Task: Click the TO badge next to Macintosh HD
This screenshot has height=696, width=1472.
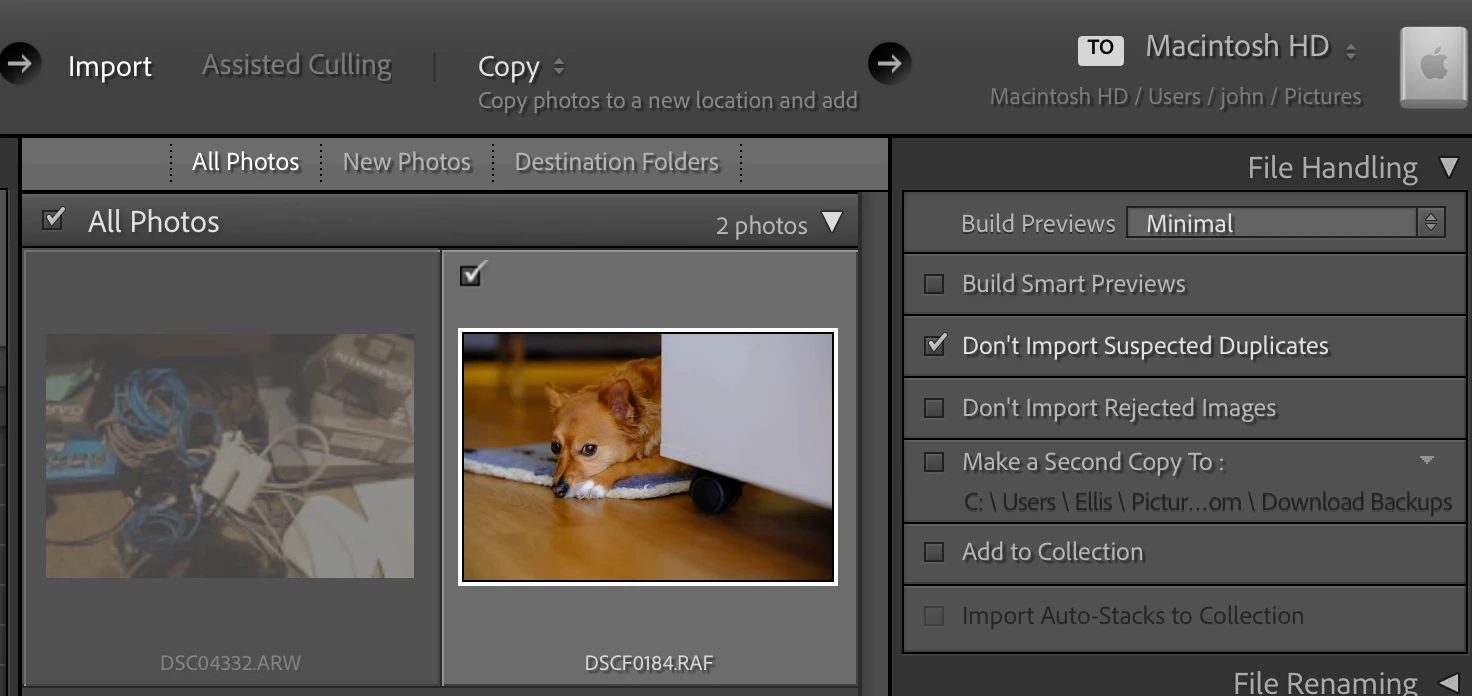Action: [1100, 48]
